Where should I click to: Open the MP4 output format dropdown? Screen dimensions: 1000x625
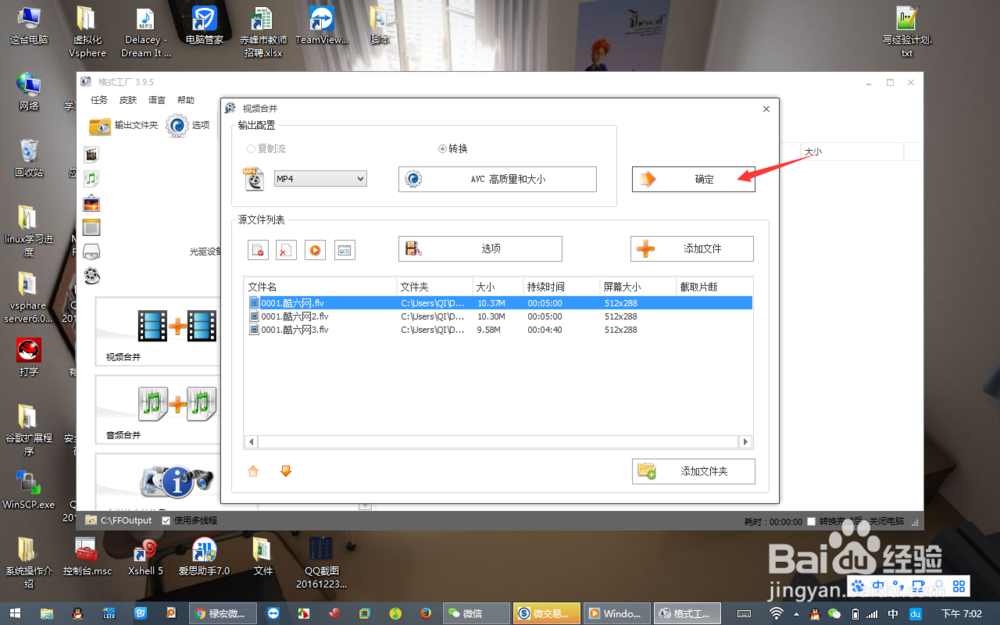320,179
